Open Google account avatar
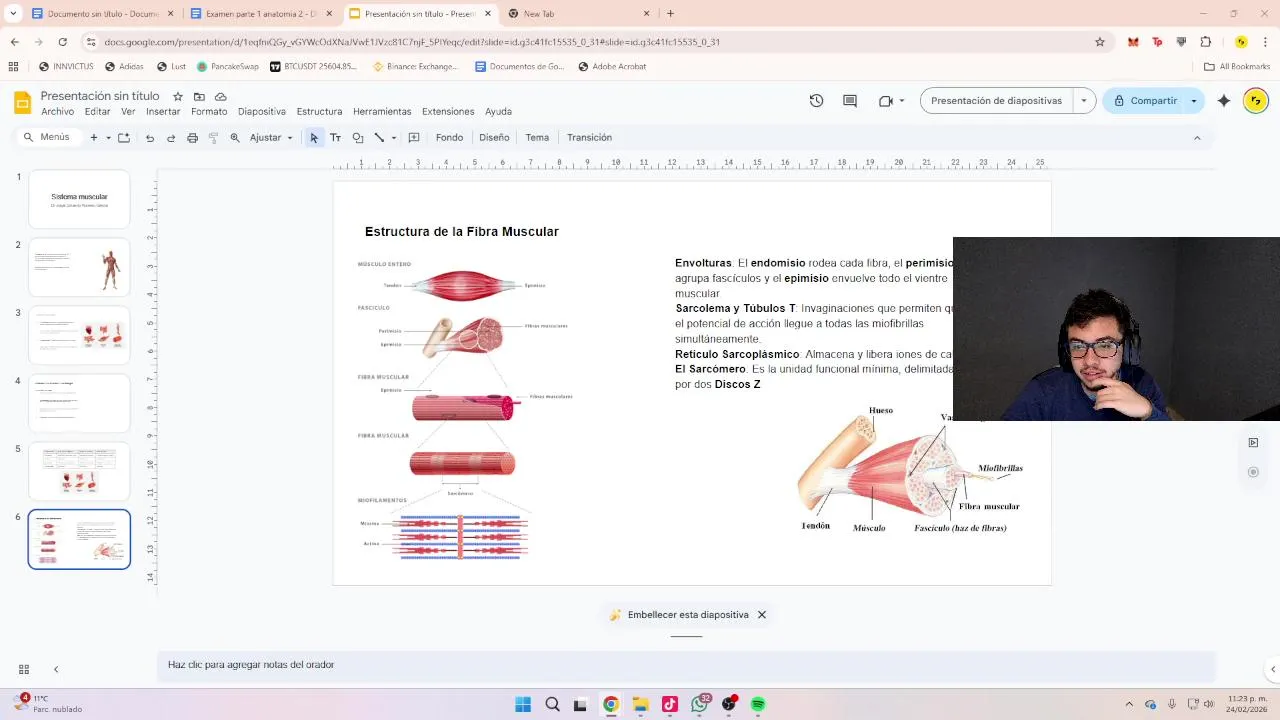This screenshot has width=1280, height=720. pyautogui.click(x=1255, y=101)
